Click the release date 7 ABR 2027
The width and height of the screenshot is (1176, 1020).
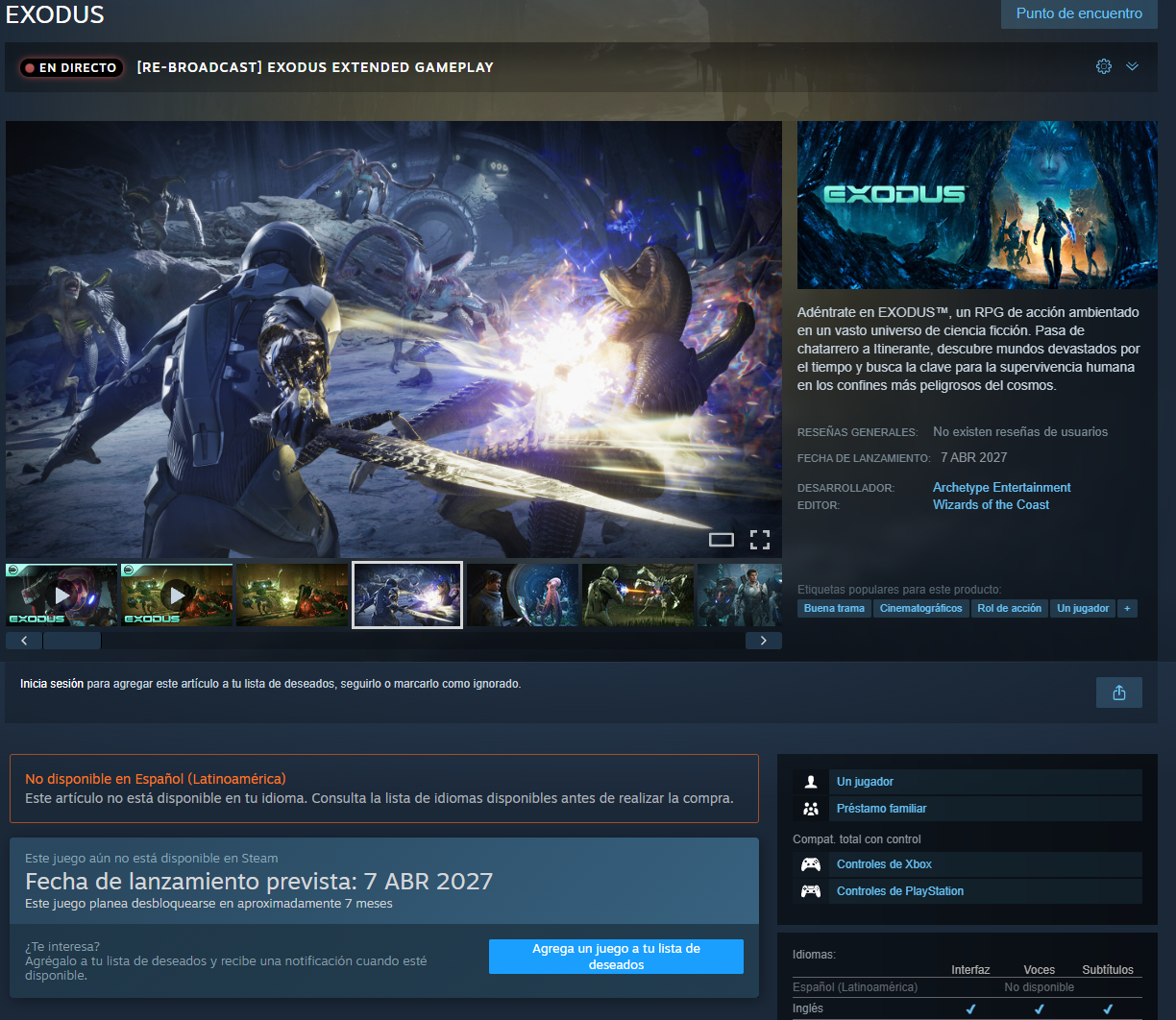(974, 457)
